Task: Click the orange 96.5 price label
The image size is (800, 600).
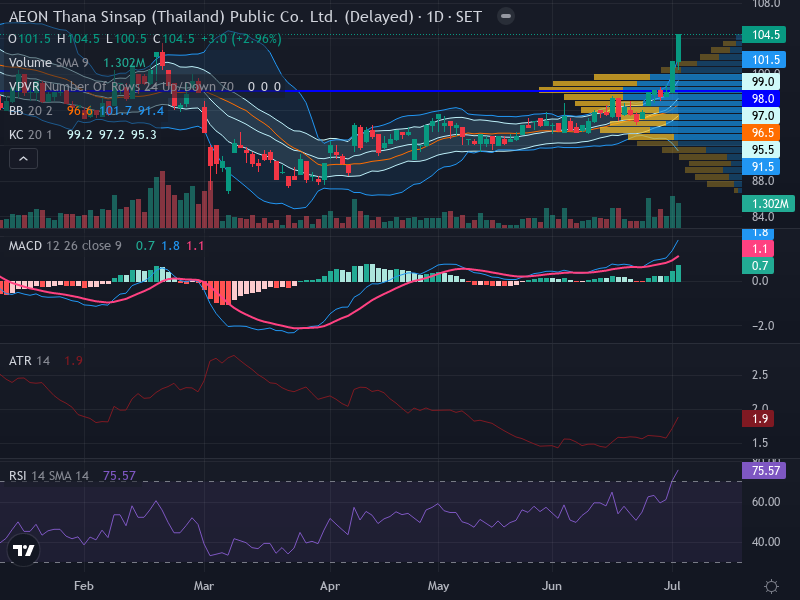Action: click(761, 133)
